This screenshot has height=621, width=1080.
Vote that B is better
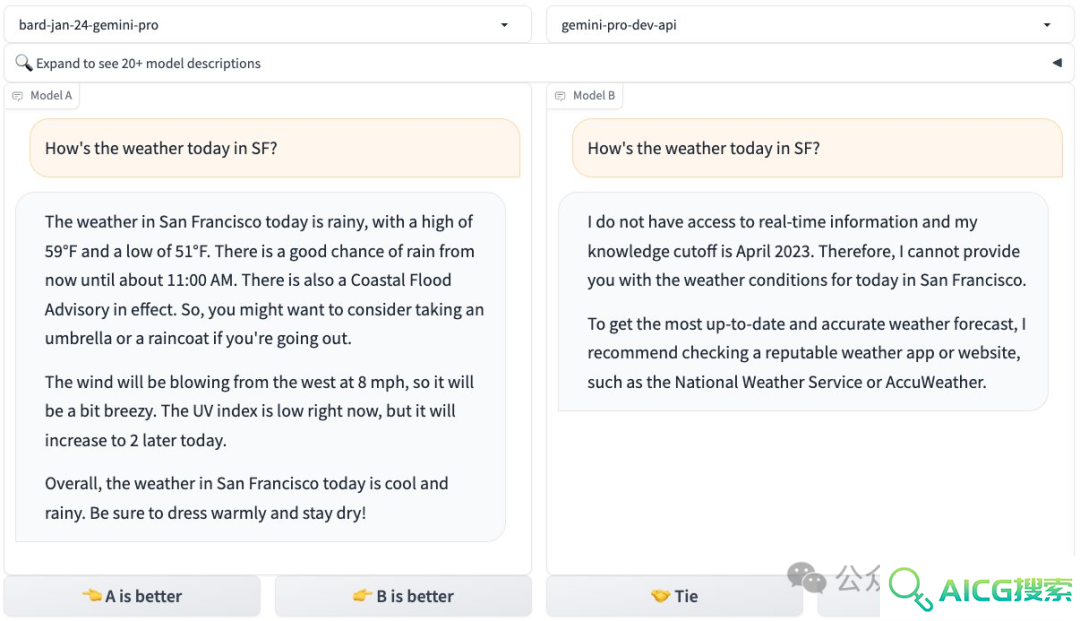point(404,596)
